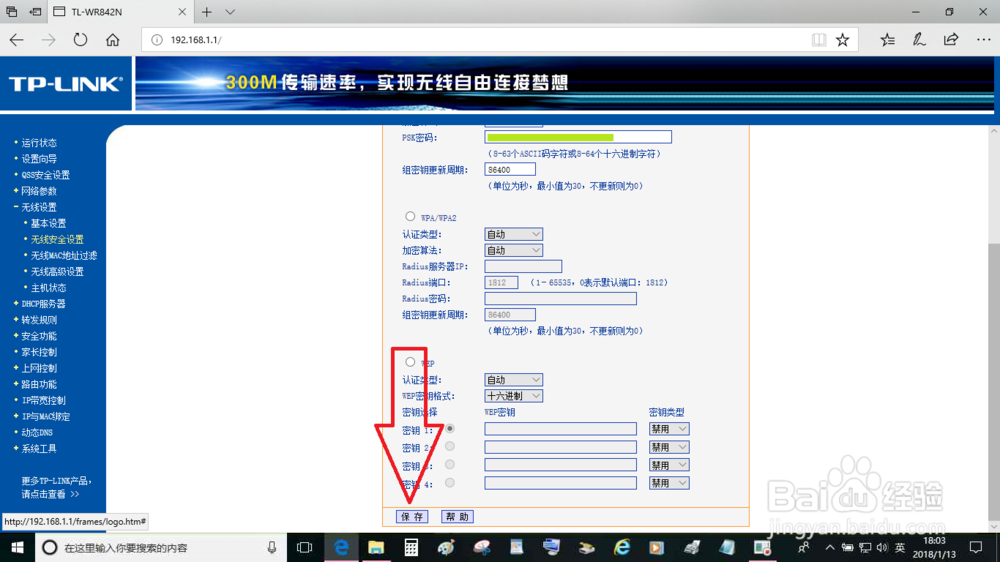This screenshot has height=562, width=1000.
Task: Click the PSK密码 password field
Action: [578, 137]
